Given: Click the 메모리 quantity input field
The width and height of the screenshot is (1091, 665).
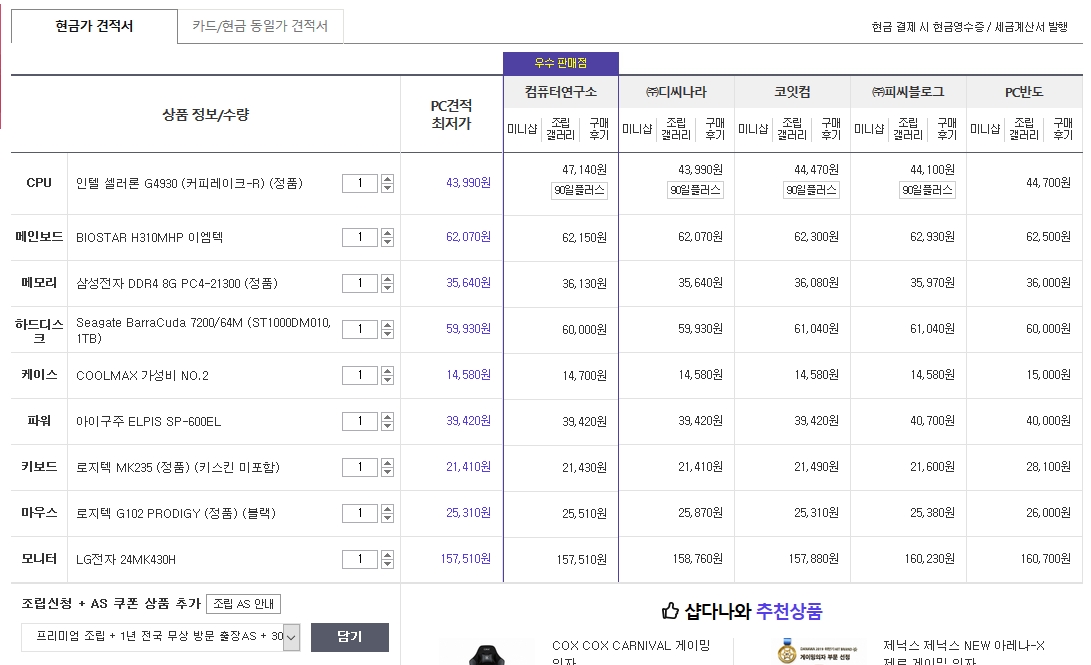Looking at the screenshot, I should coord(360,283).
